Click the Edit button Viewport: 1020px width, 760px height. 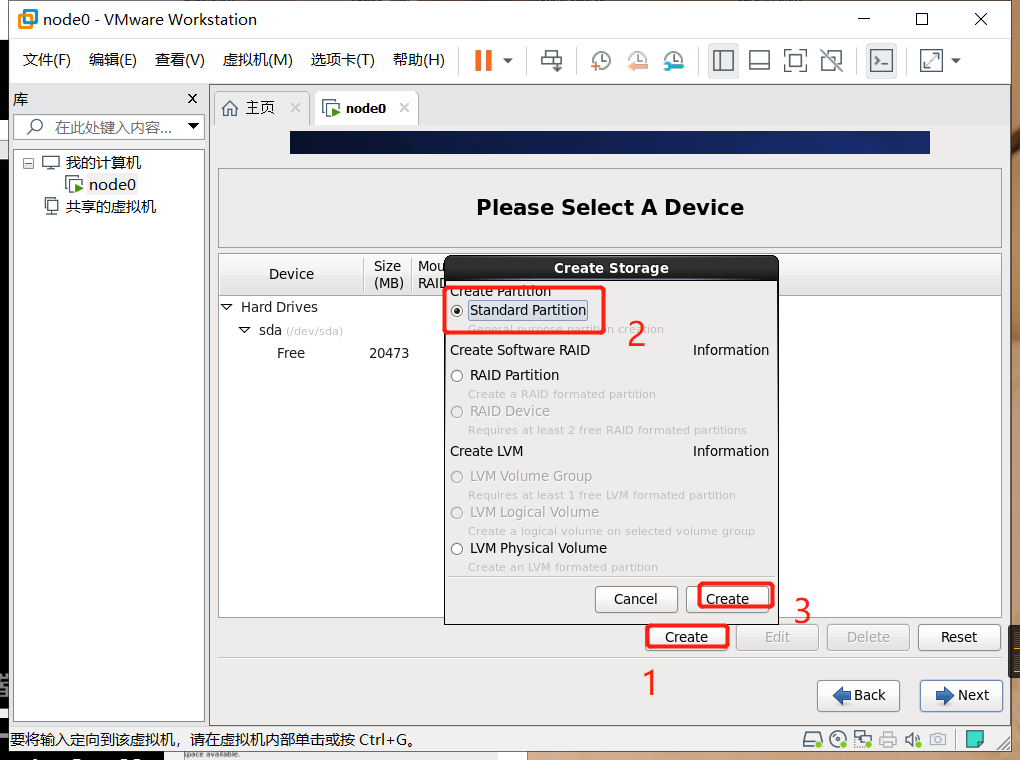click(x=777, y=637)
